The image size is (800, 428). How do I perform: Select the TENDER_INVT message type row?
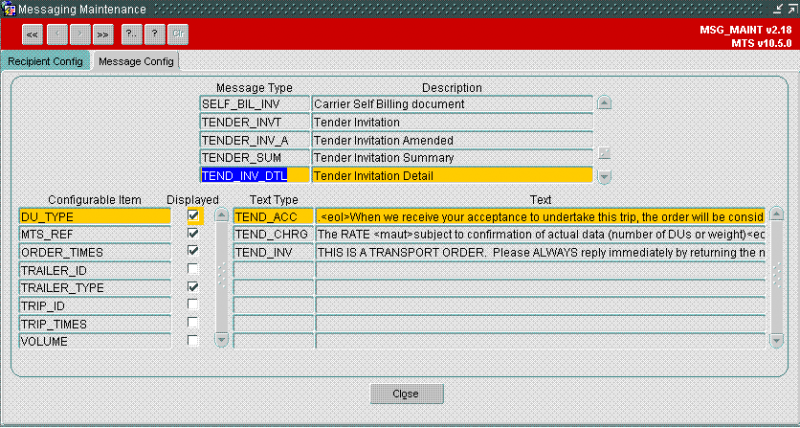pyautogui.click(x=396, y=122)
